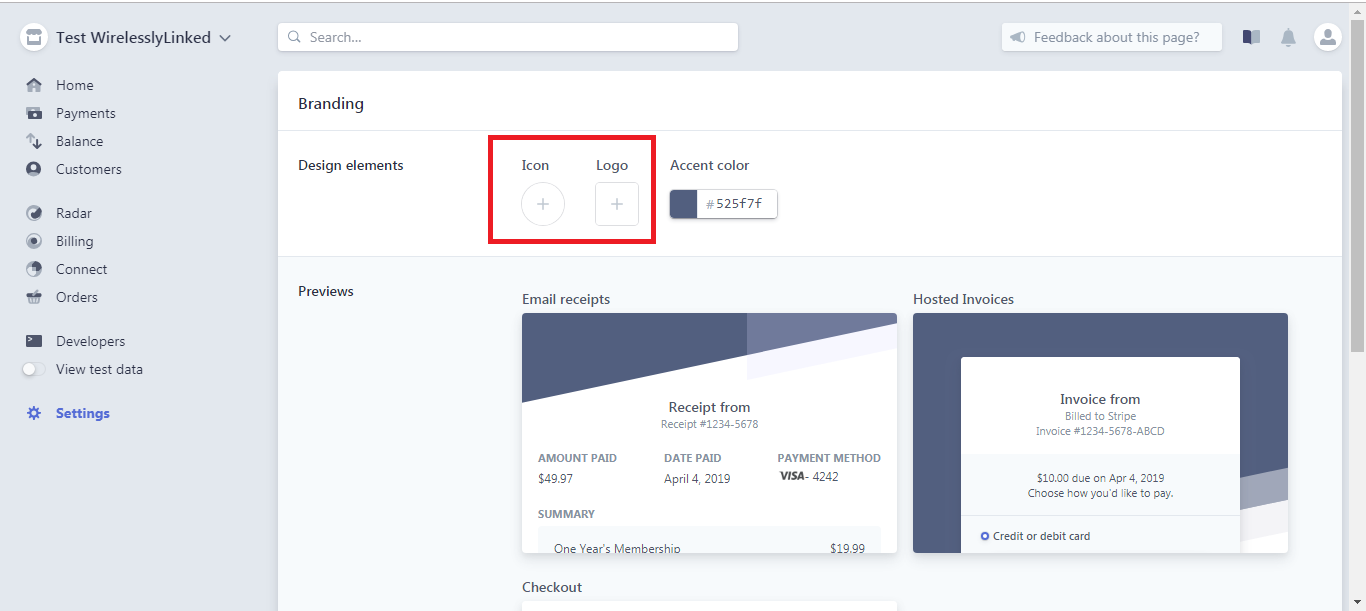Open the documentation book icon
The width and height of the screenshot is (1366, 611).
click(x=1251, y=37)
